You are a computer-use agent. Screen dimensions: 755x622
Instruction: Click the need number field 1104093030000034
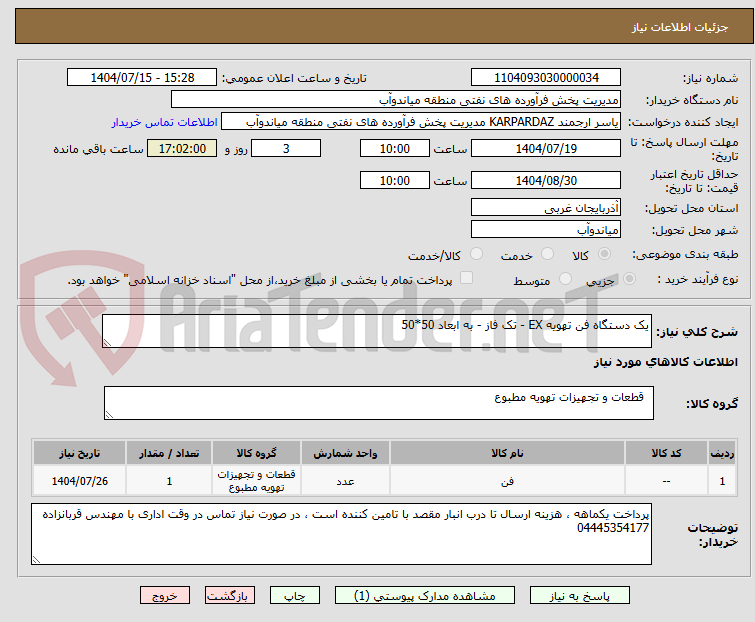click(x=546, y=78)
